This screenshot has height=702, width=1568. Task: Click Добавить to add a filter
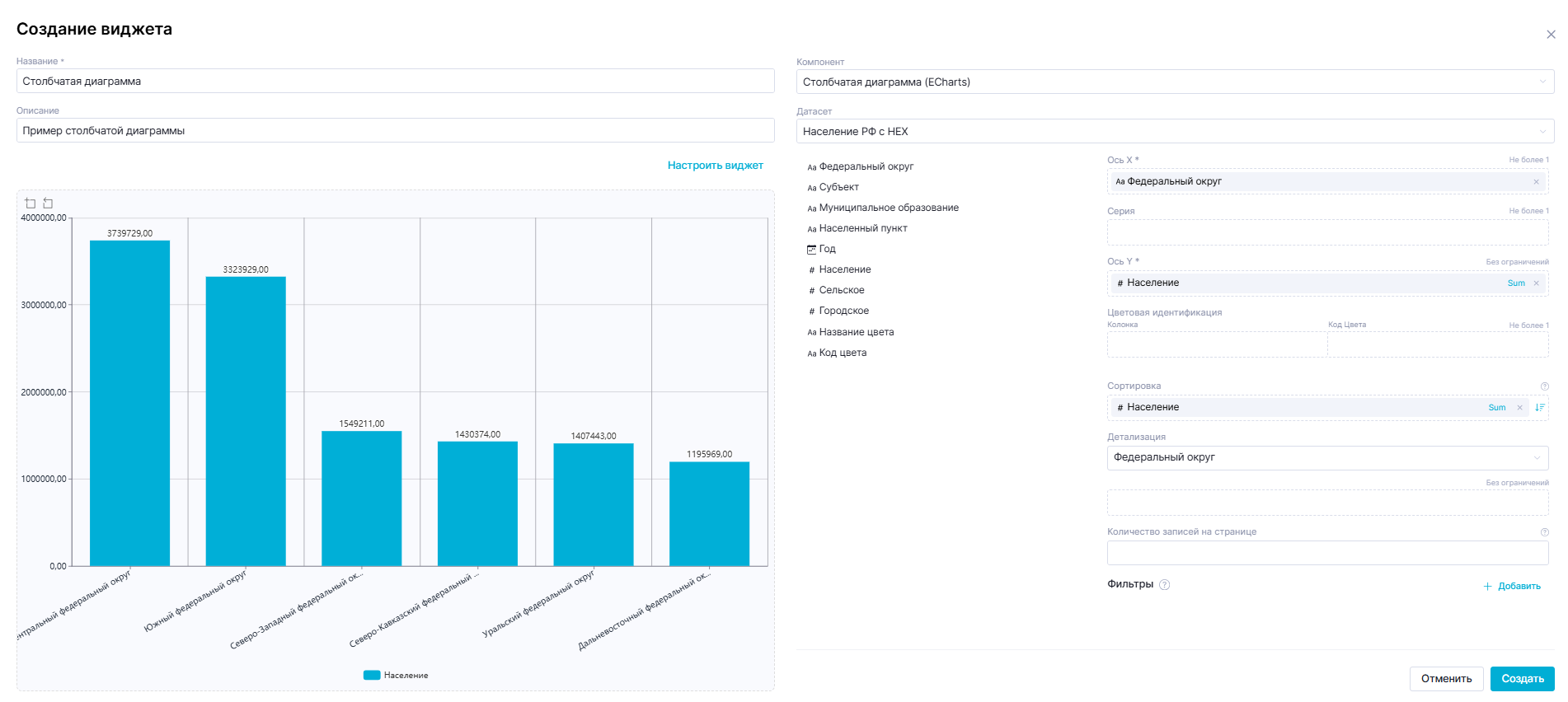[1512, 587]
